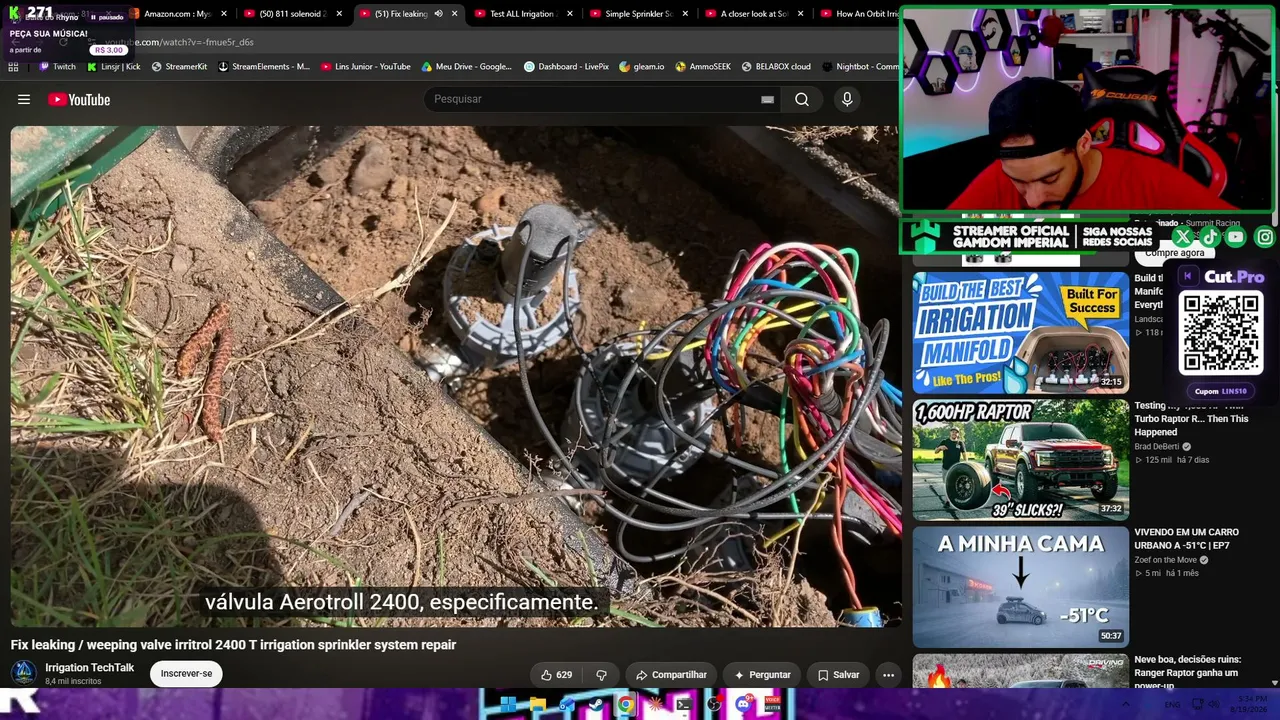The image size is (1280, 720).
Task: Open the Irrigation TechTalk channel avatar
Action: point(24,673)
